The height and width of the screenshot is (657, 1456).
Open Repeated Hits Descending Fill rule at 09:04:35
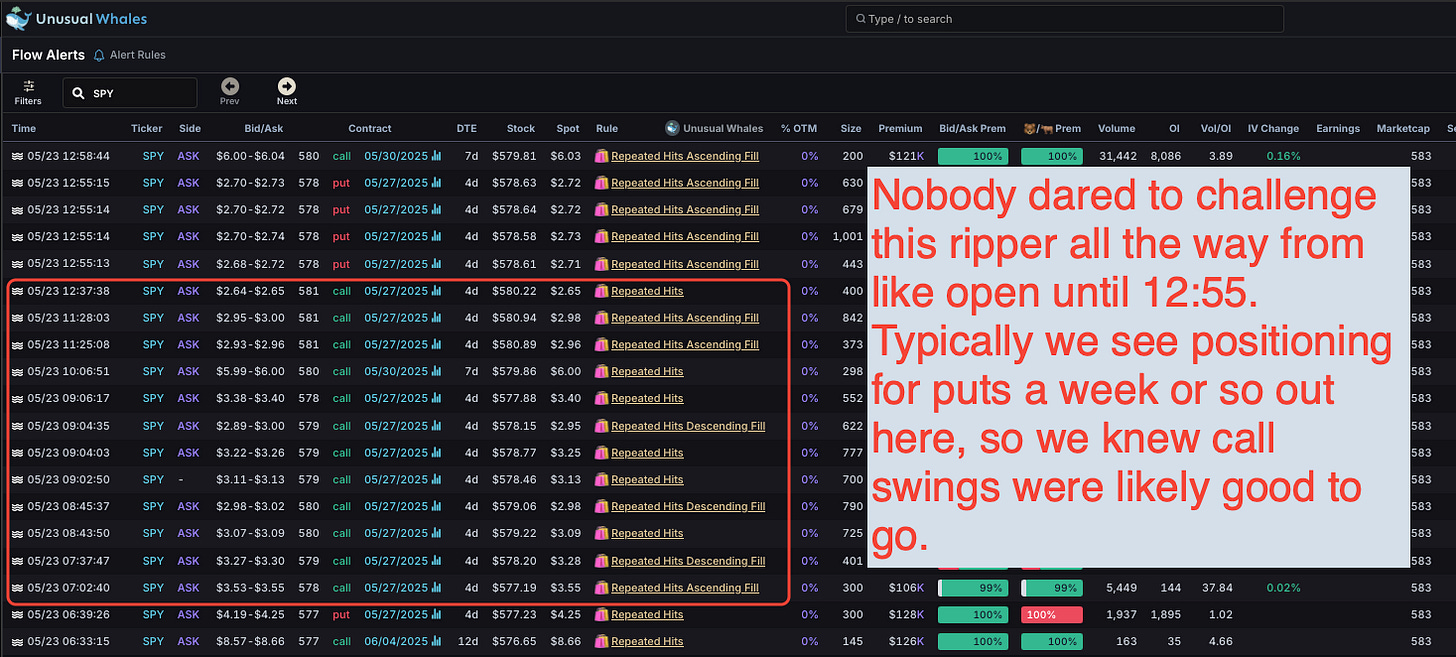point(688,426)
